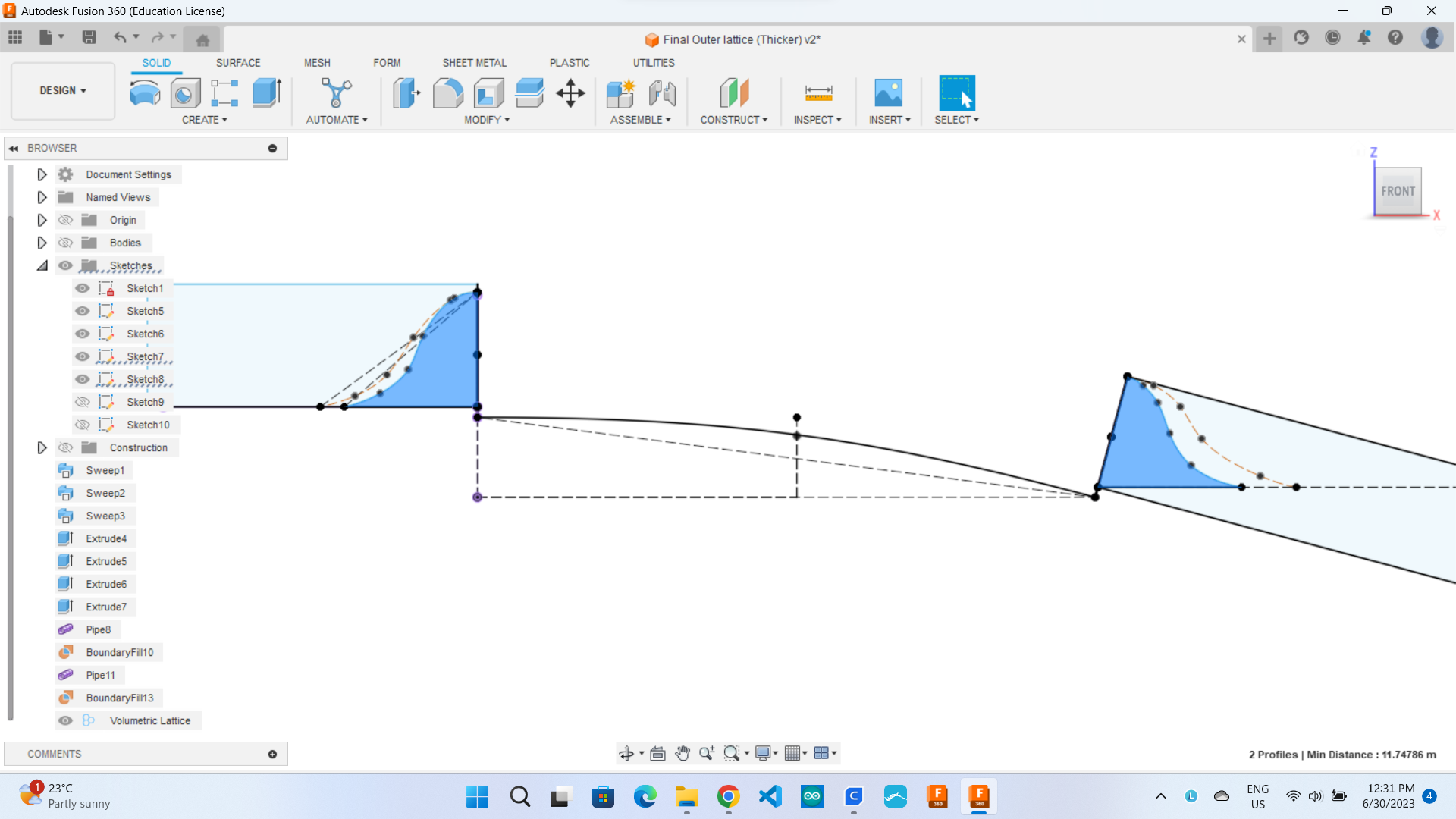
Task: Toggle visibility of Bodies folder
Action: click(x=66, y=243)
